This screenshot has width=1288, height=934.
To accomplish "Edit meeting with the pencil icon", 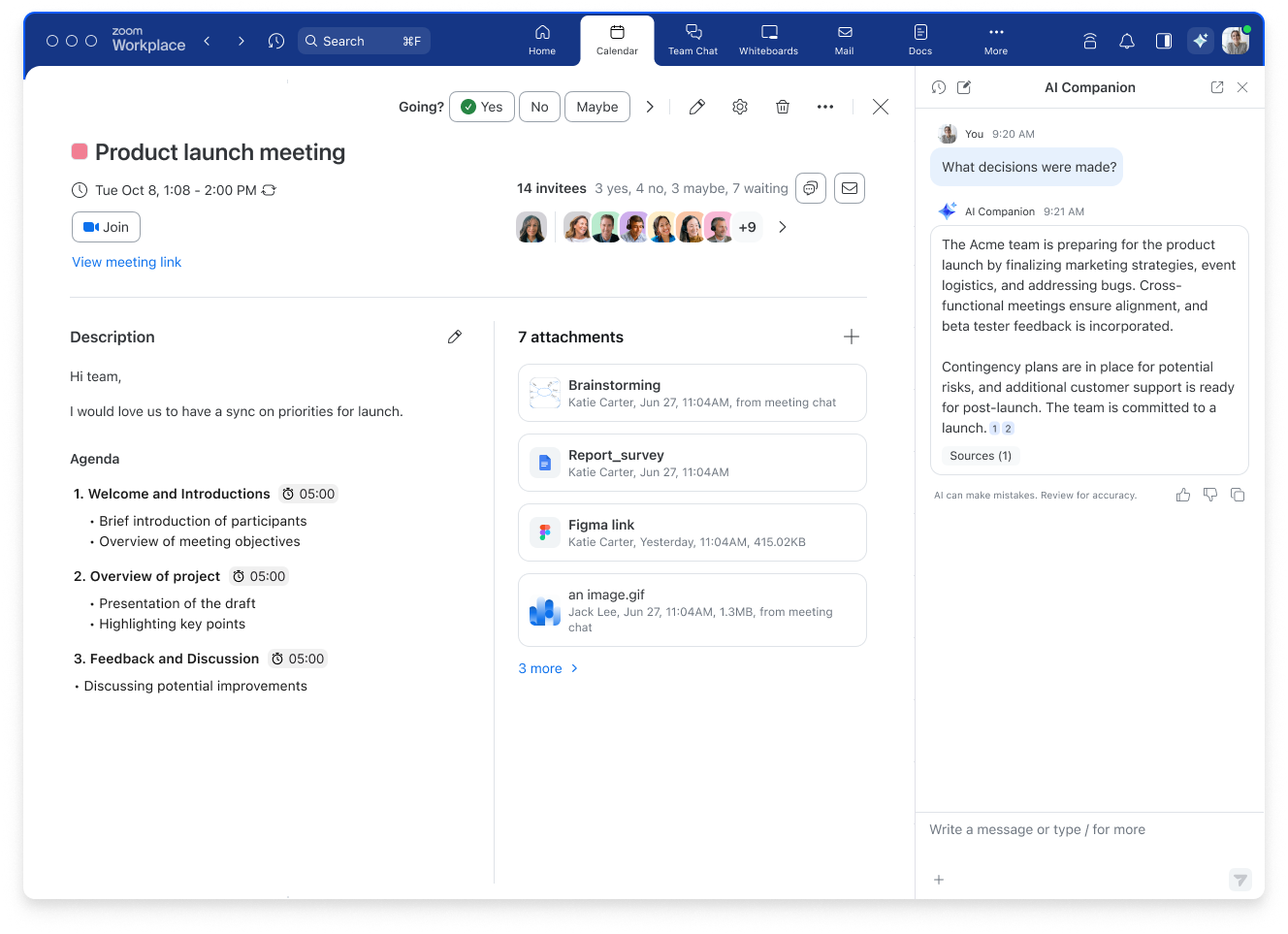I will pos(696,107).
